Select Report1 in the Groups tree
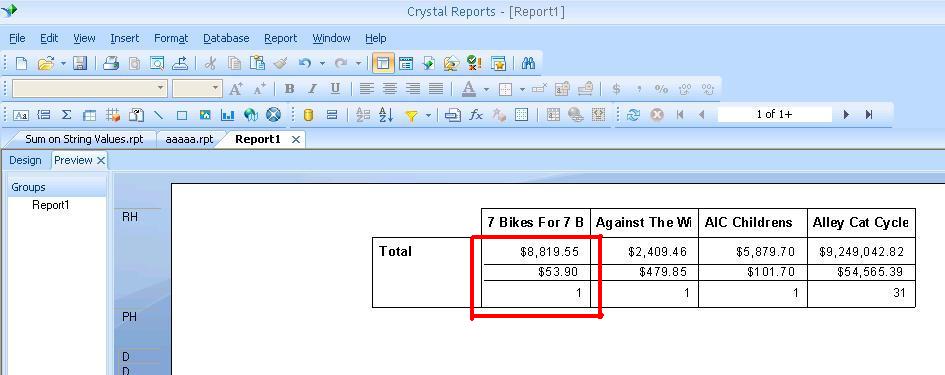945x375 pixels. pos(51,205)
